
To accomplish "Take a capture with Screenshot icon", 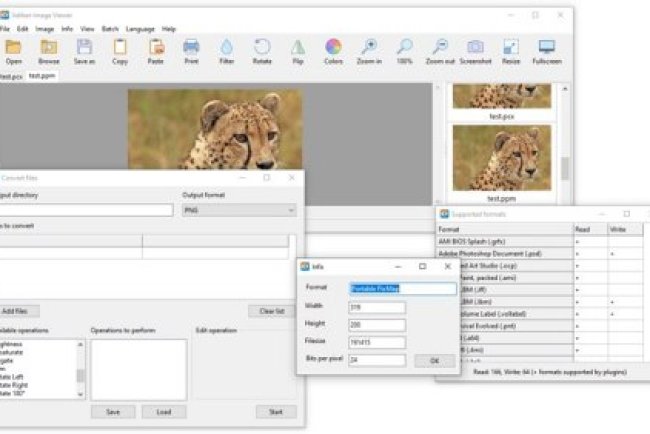I will pos(475,48).
